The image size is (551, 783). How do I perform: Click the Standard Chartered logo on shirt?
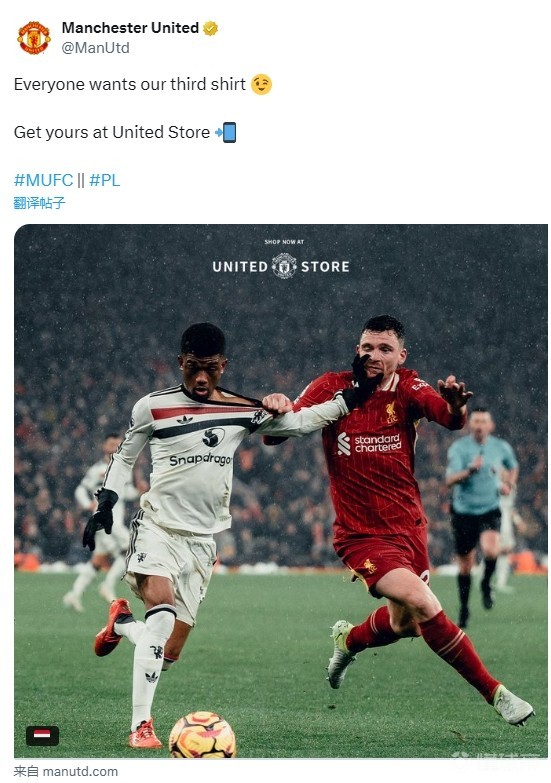370,443
